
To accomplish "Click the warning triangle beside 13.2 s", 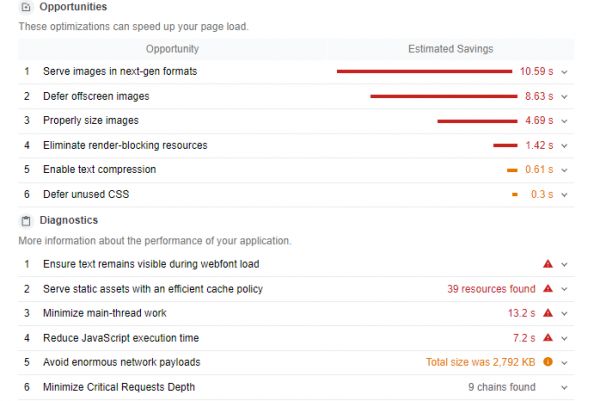I will click(548, 313).
